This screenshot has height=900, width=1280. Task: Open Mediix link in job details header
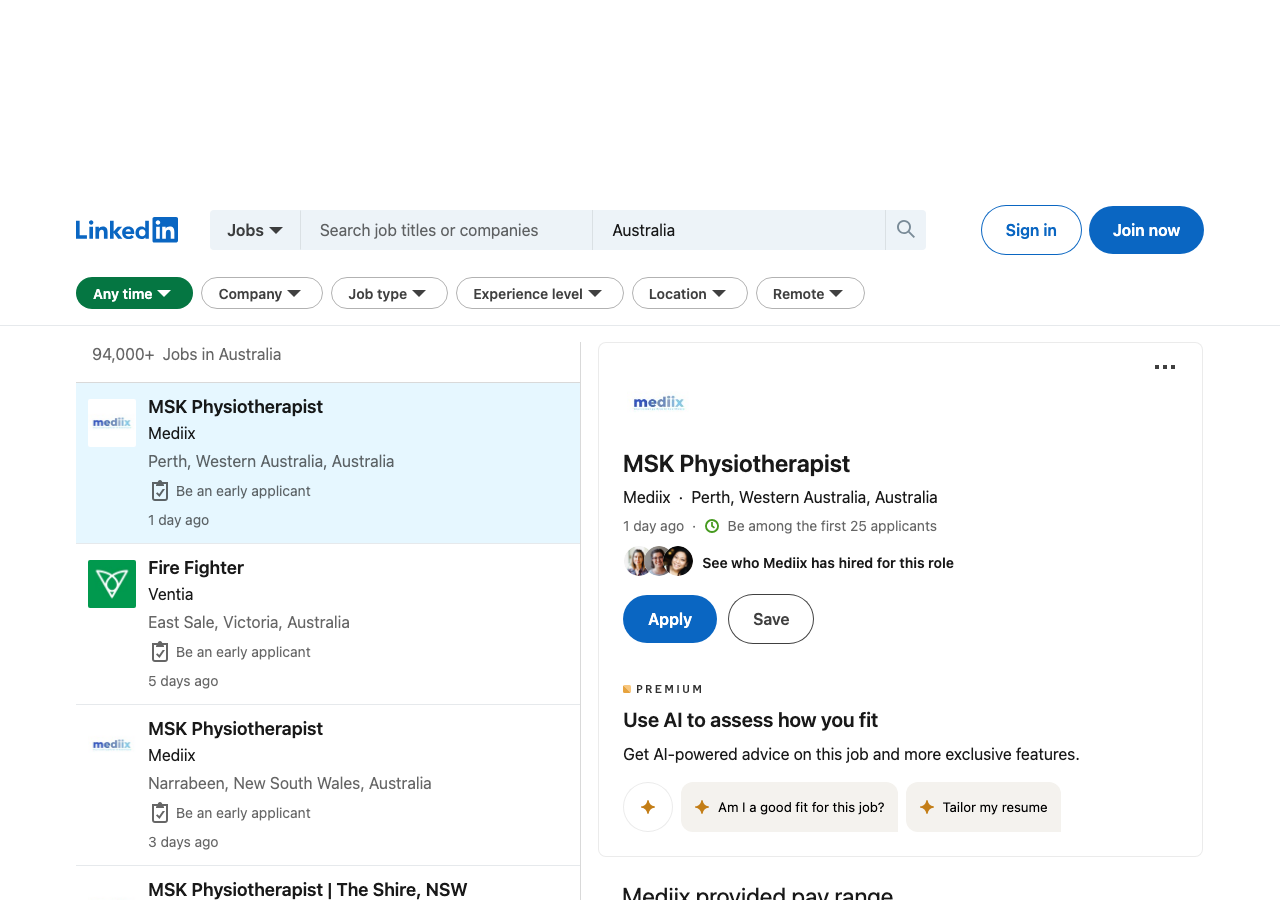(647, 497)
